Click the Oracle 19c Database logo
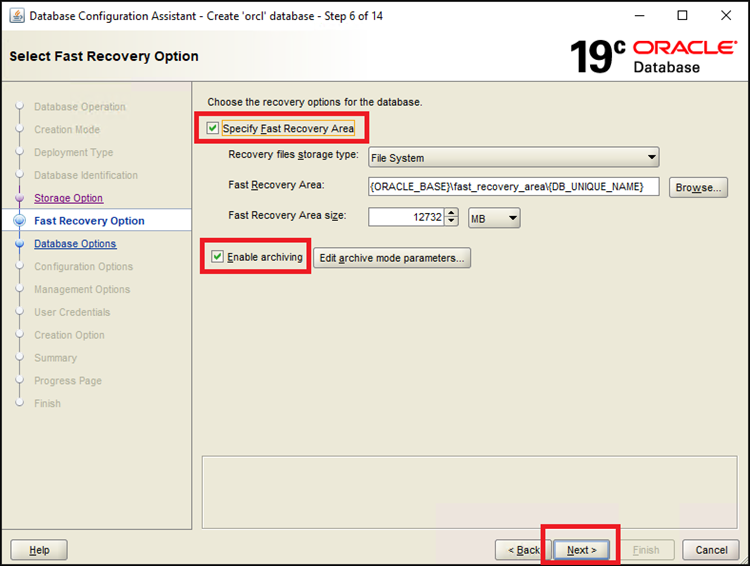 coord(653,56)
